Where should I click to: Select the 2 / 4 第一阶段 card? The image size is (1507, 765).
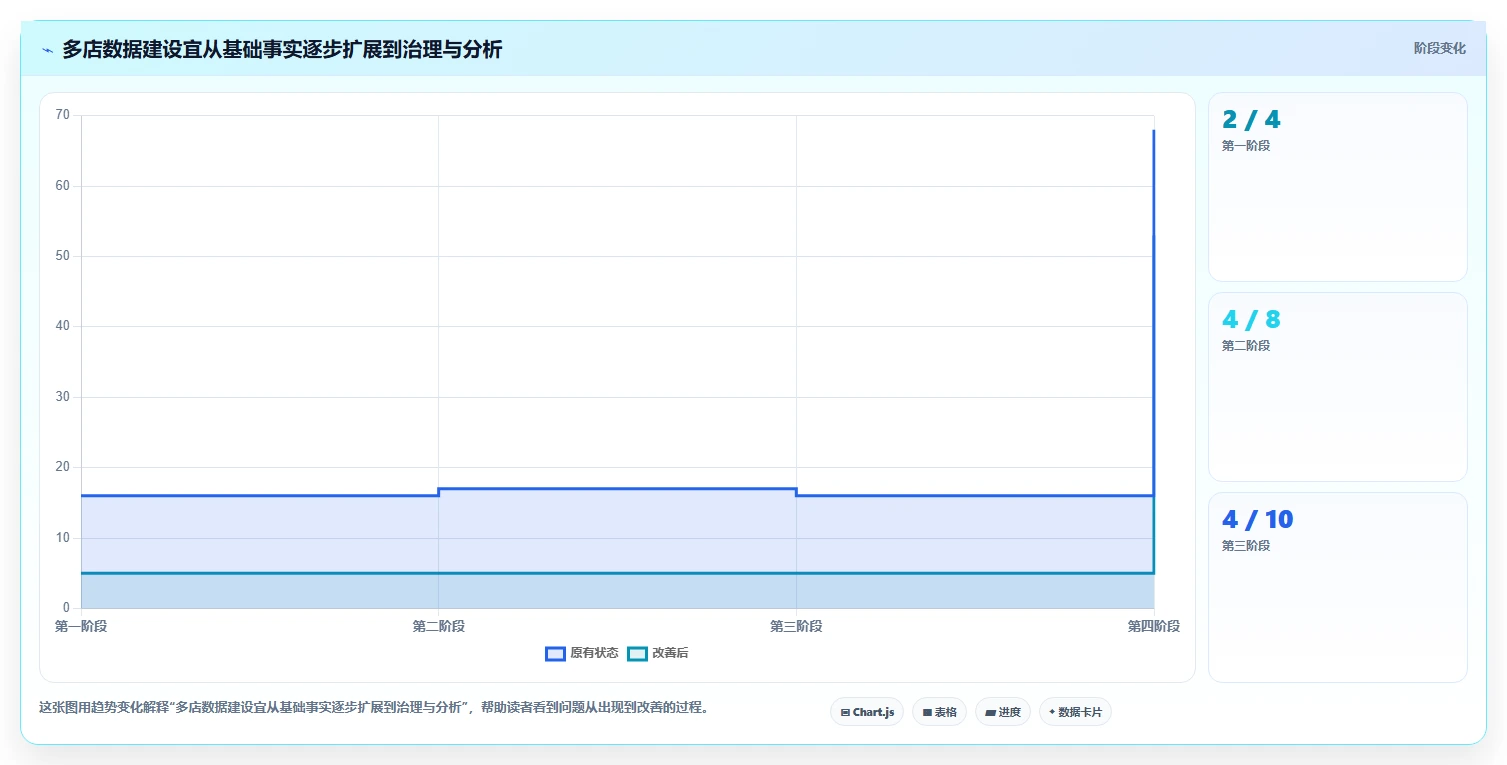(x=1338, y=187)
